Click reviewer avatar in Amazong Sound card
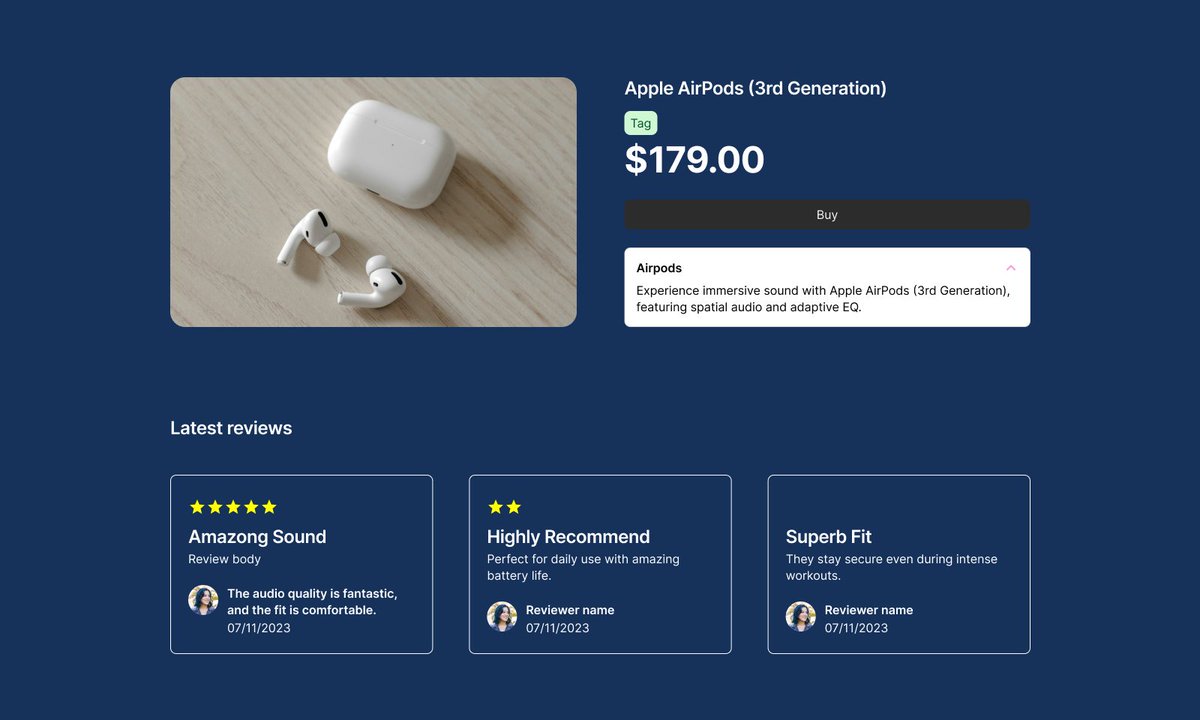Viewport: 1200px width, 720px height. point(203,600)
